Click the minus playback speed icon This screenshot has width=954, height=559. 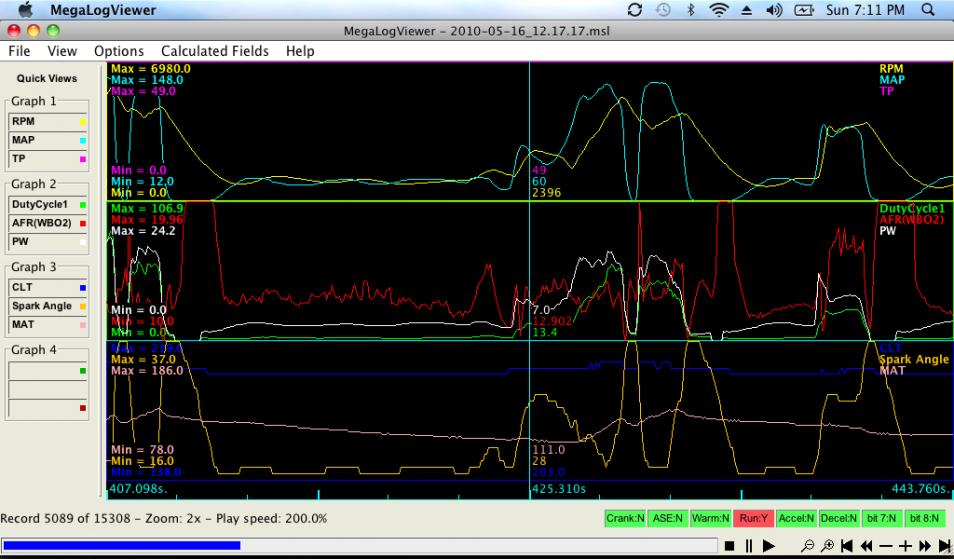[x=886, y=546]
